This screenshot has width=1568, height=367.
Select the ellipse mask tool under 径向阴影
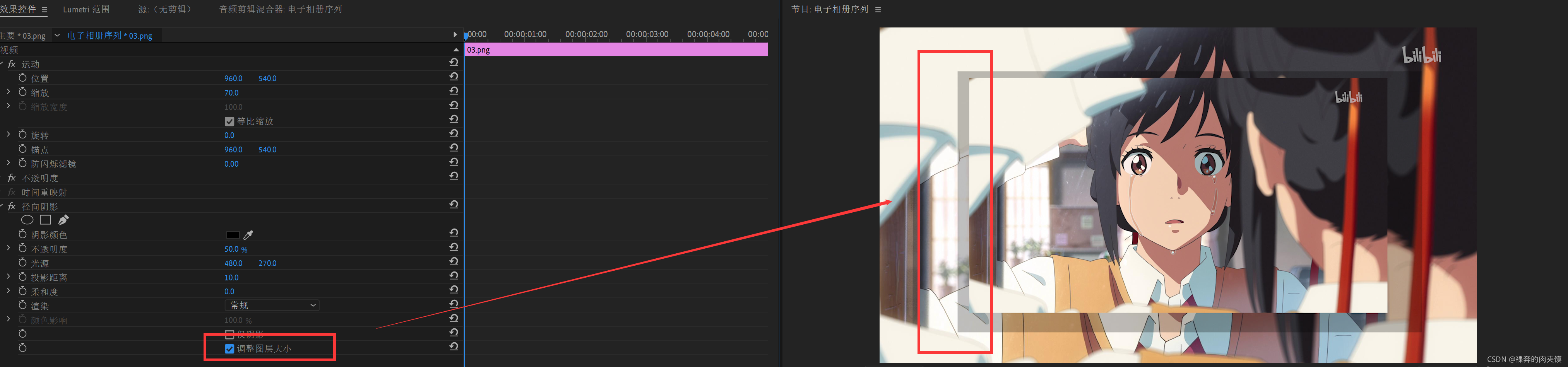click(x=27, y=220)
